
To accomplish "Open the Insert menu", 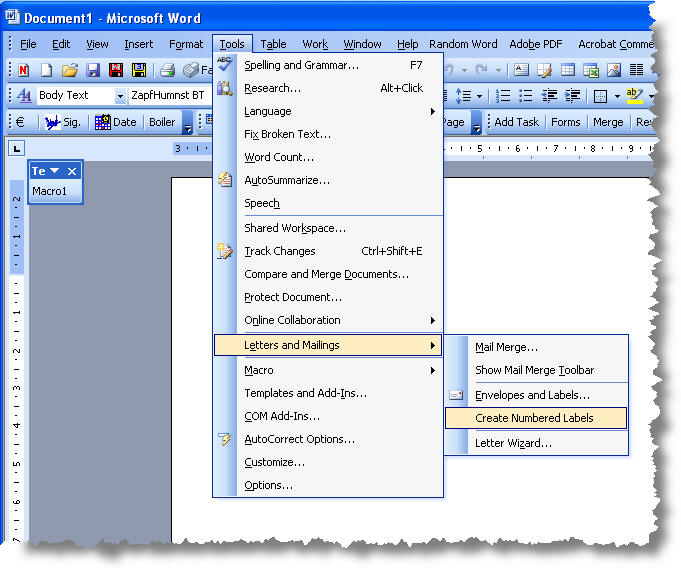I will [x=139, y=44].
